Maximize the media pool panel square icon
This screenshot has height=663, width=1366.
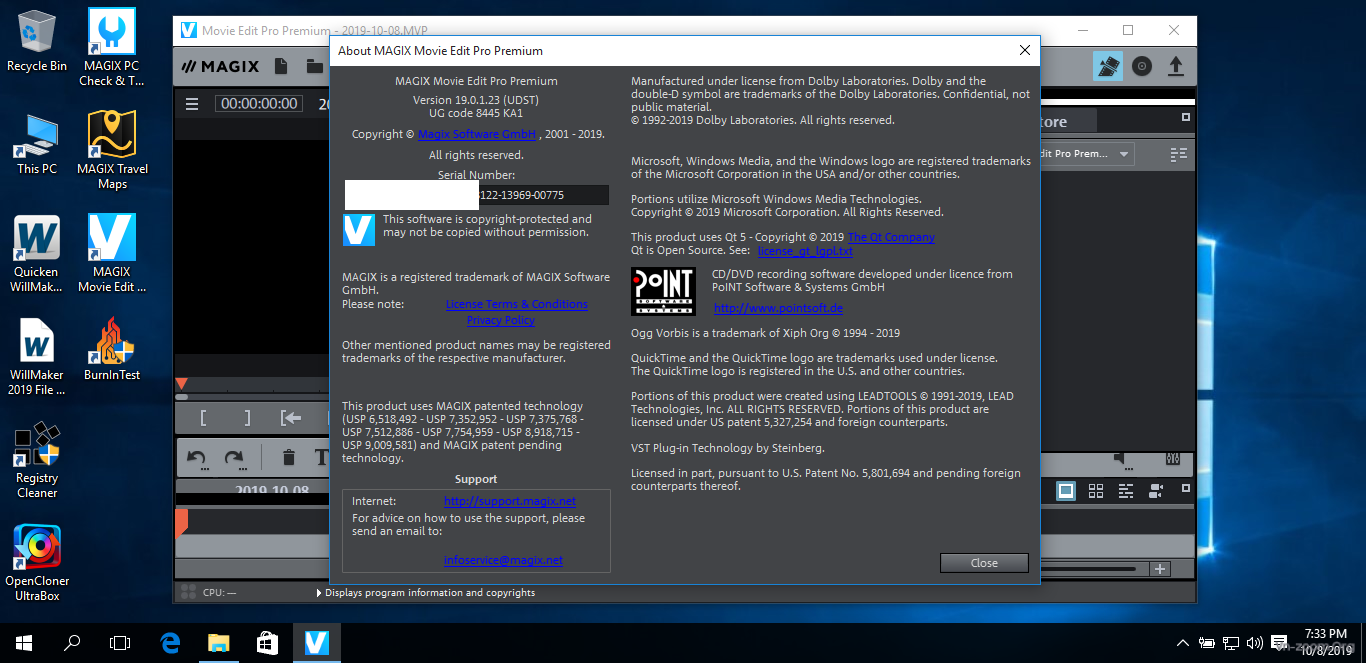(x=1186, y=117)
